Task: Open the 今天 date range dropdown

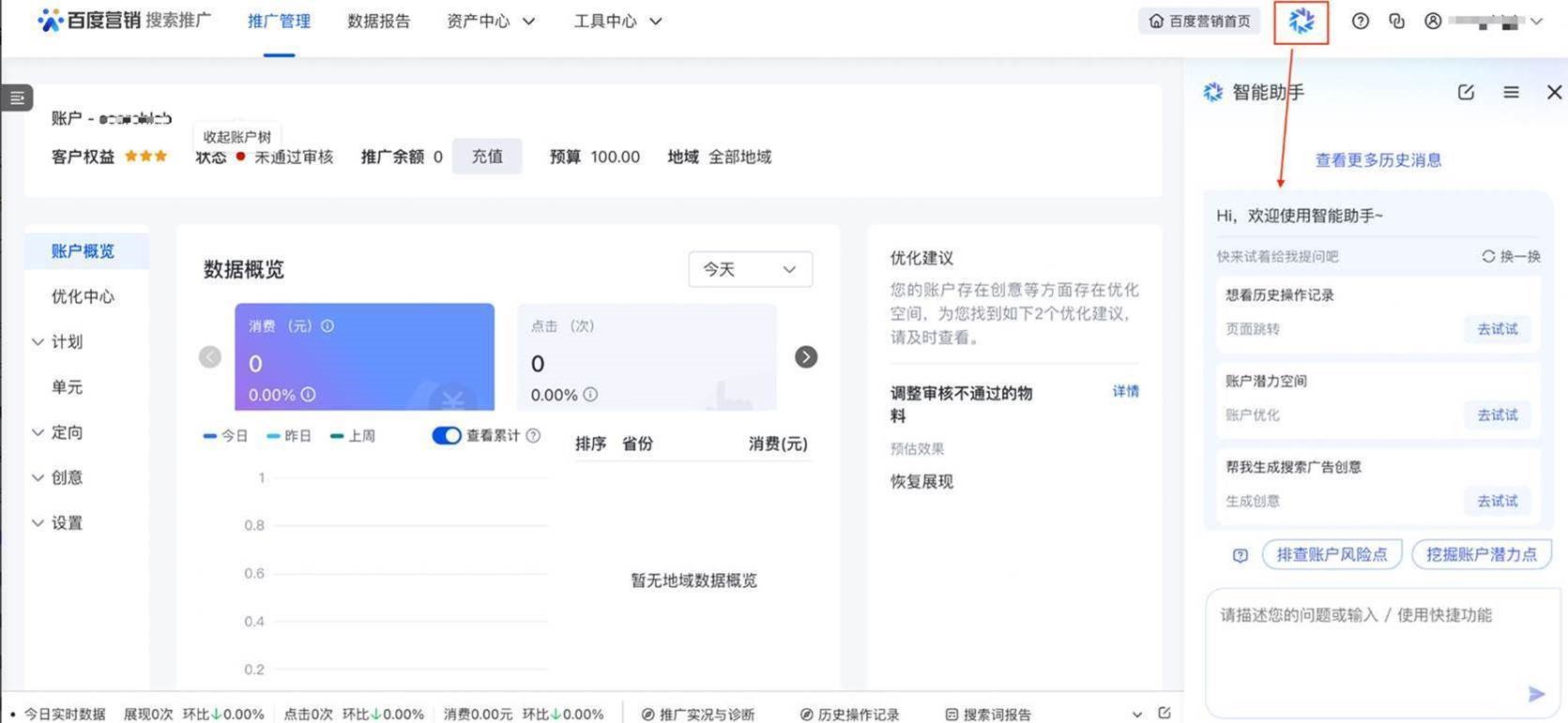Action: point(750,270)
